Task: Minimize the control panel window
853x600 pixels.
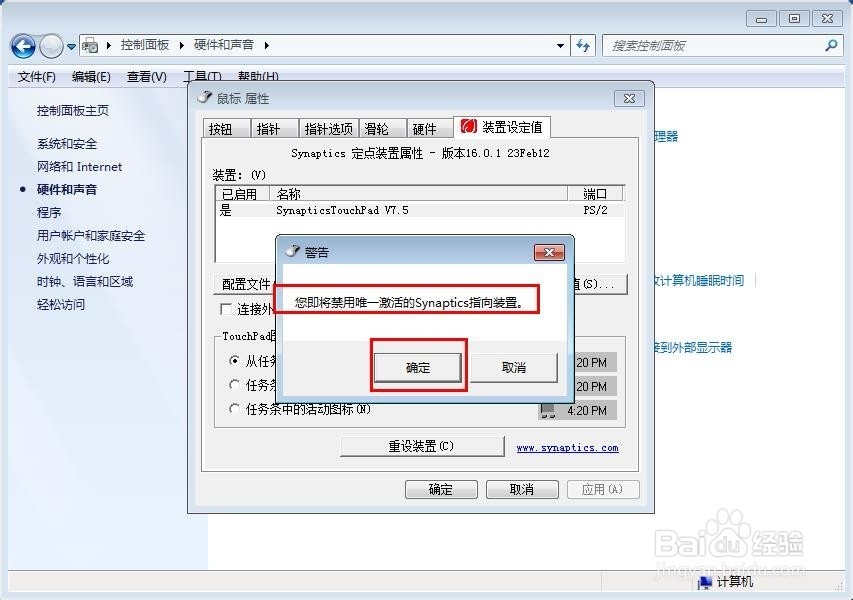Action: point(762,20)
